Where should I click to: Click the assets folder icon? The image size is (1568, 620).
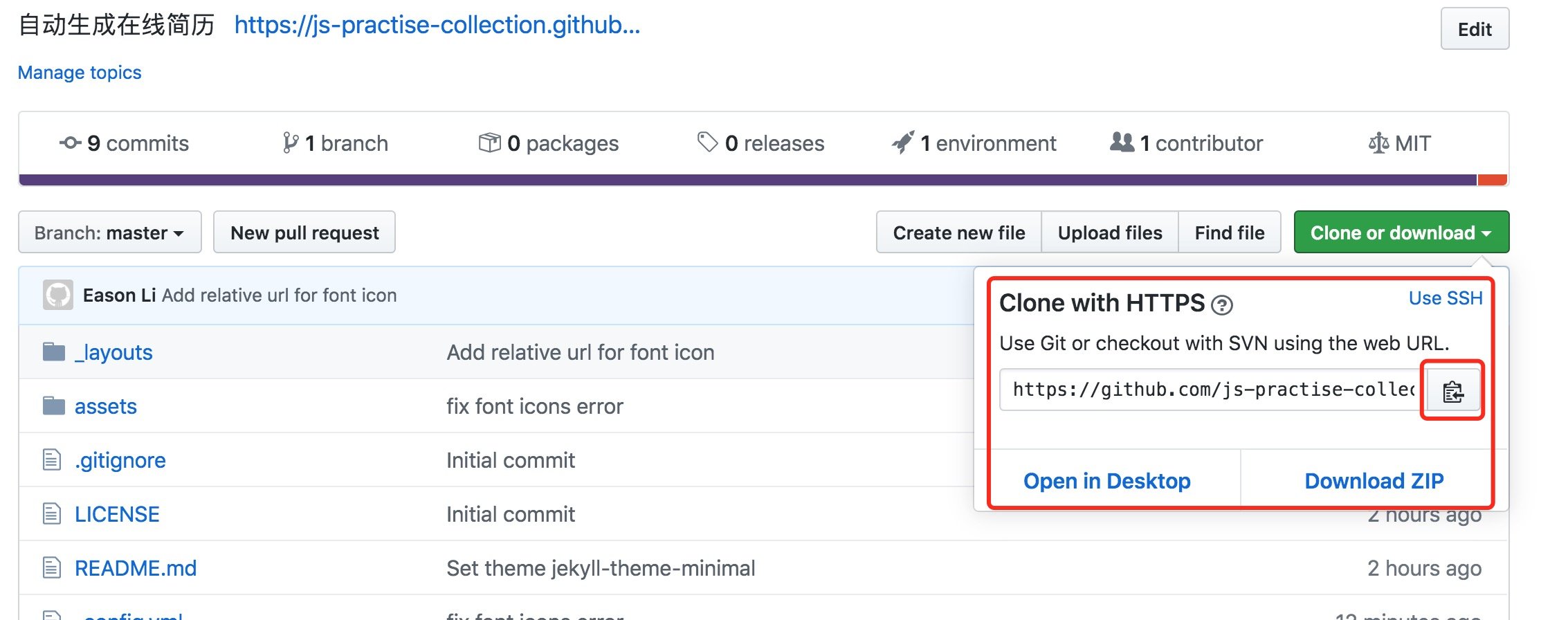[x=54, y=405]
